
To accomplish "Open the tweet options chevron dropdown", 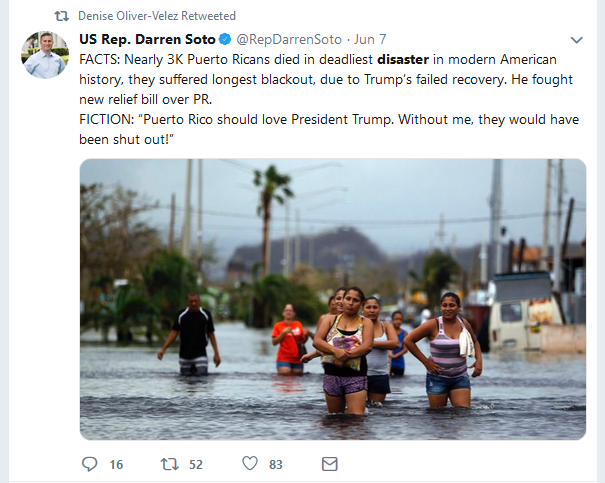I will click(576, 40).
